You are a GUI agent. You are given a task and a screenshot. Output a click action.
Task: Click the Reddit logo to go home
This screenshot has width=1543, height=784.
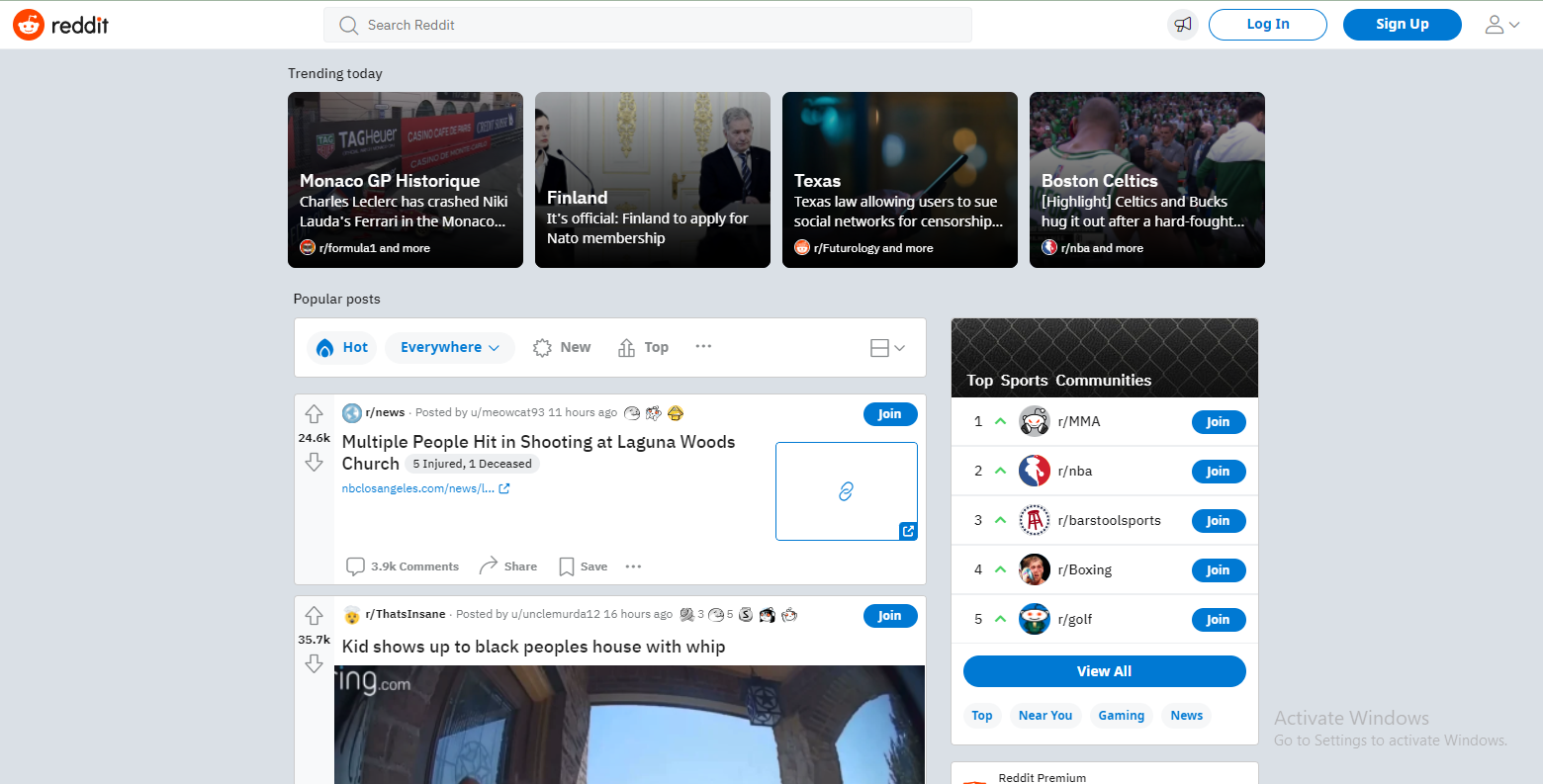tap(61, 25)
